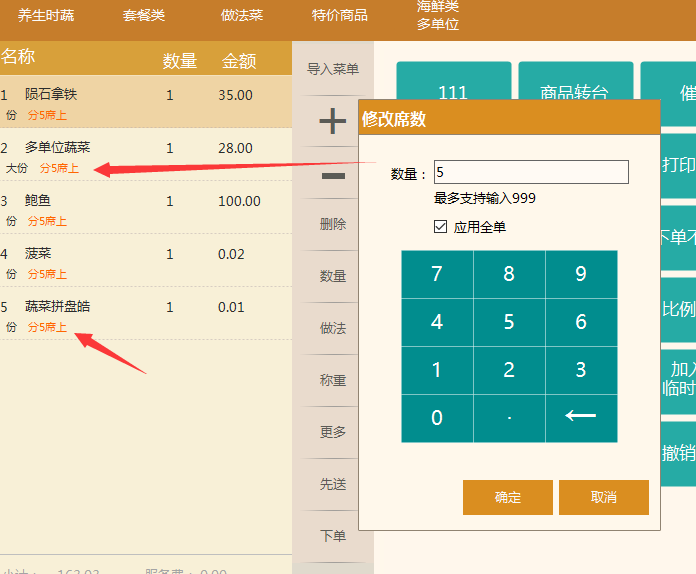Open the 特价商品 category tab
This screenshot has width=696, height=574.
click(x=339, y=15)
